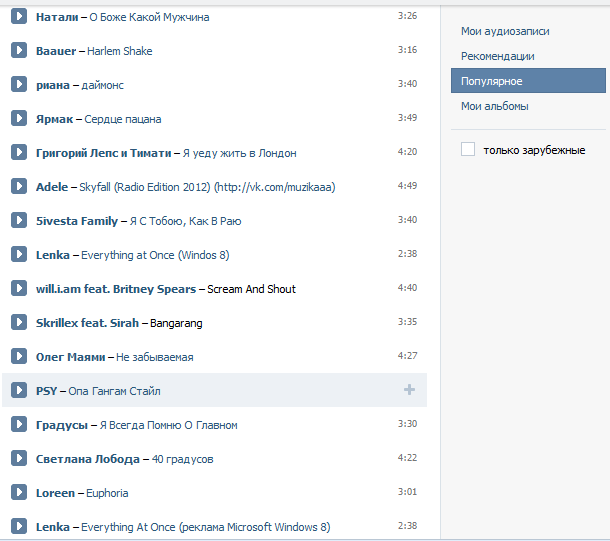
Task: Play Baauer – Harlem Shake track
Action: (19, 50)
